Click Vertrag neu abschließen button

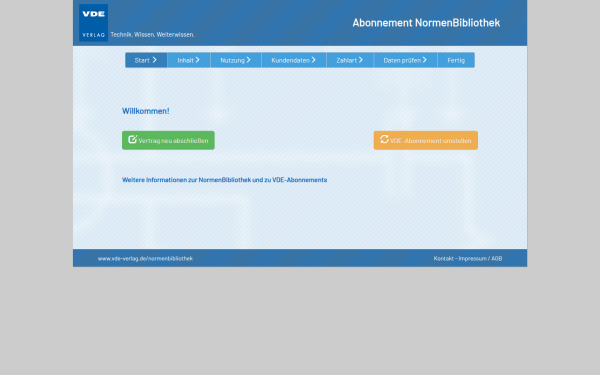(168, 140)
